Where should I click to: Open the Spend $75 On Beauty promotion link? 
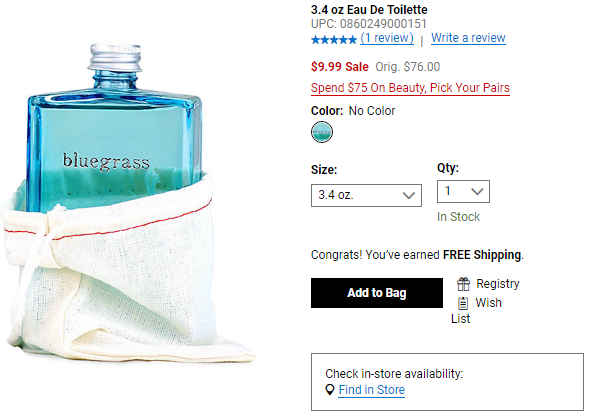click(x=410, y=88)
